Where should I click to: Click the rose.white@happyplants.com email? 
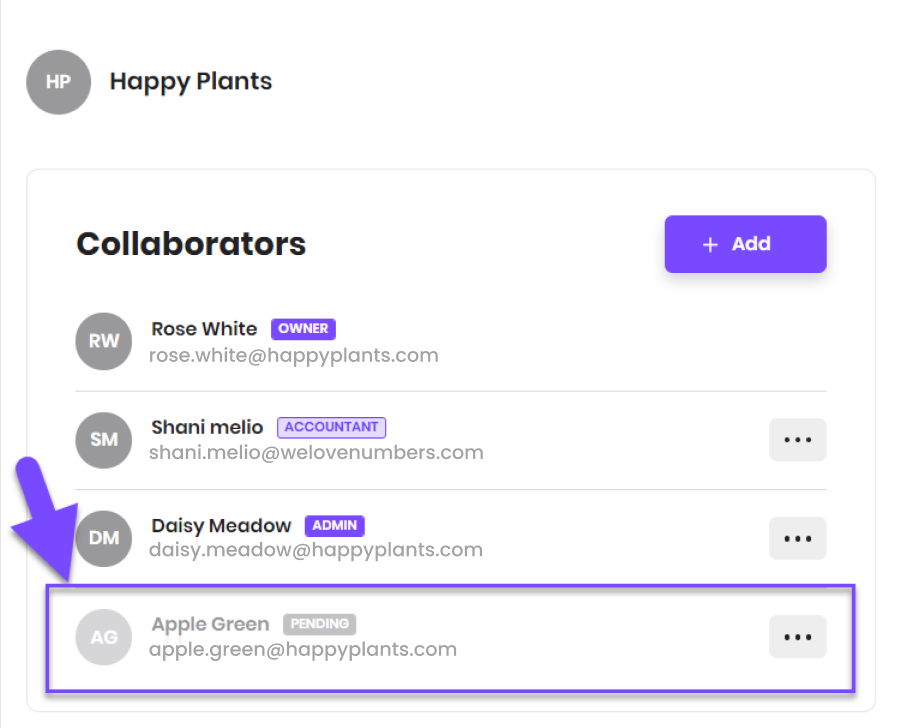[x=294, y=356]
